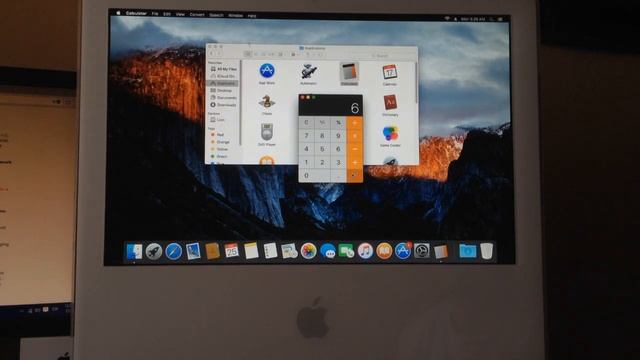
Task: Open DVD Player in the Finder window
Action: [x=267, y=132]
